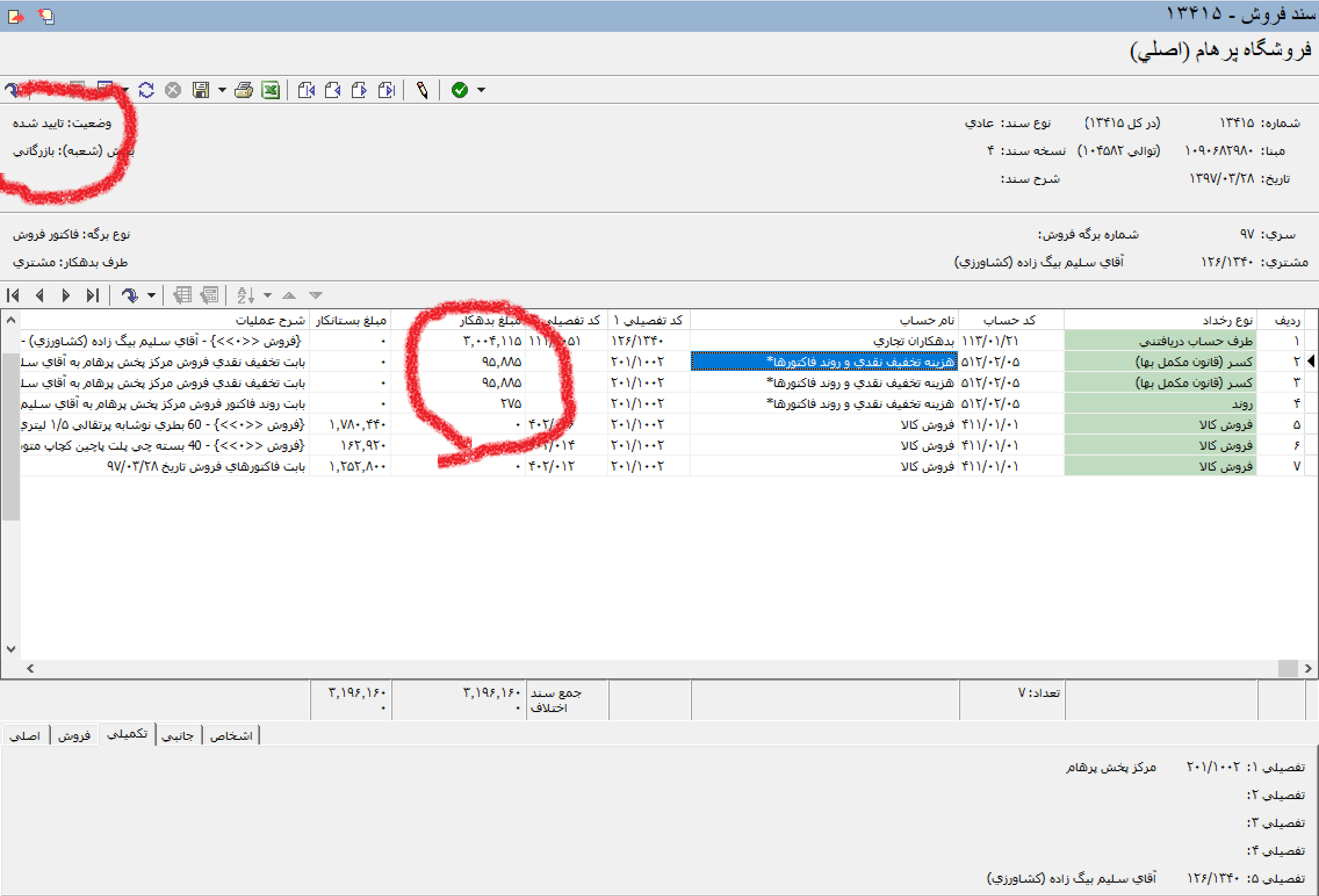Click the refresh document icon
The width and height of the screenshot is (1319, 896).
coord(146,90)
